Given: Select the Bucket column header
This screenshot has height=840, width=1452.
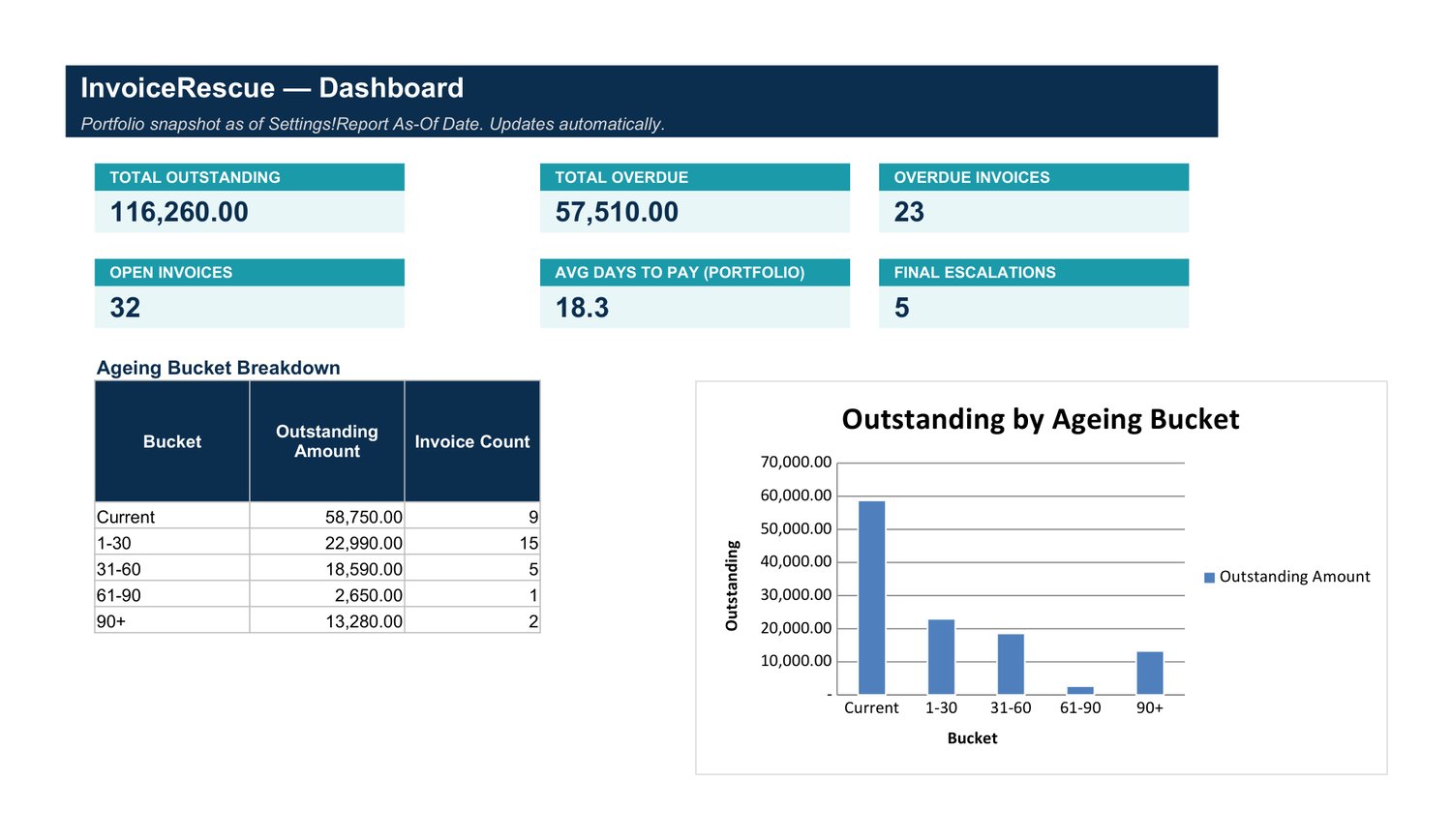Looking at the screenshot, I should click(172, 441).
